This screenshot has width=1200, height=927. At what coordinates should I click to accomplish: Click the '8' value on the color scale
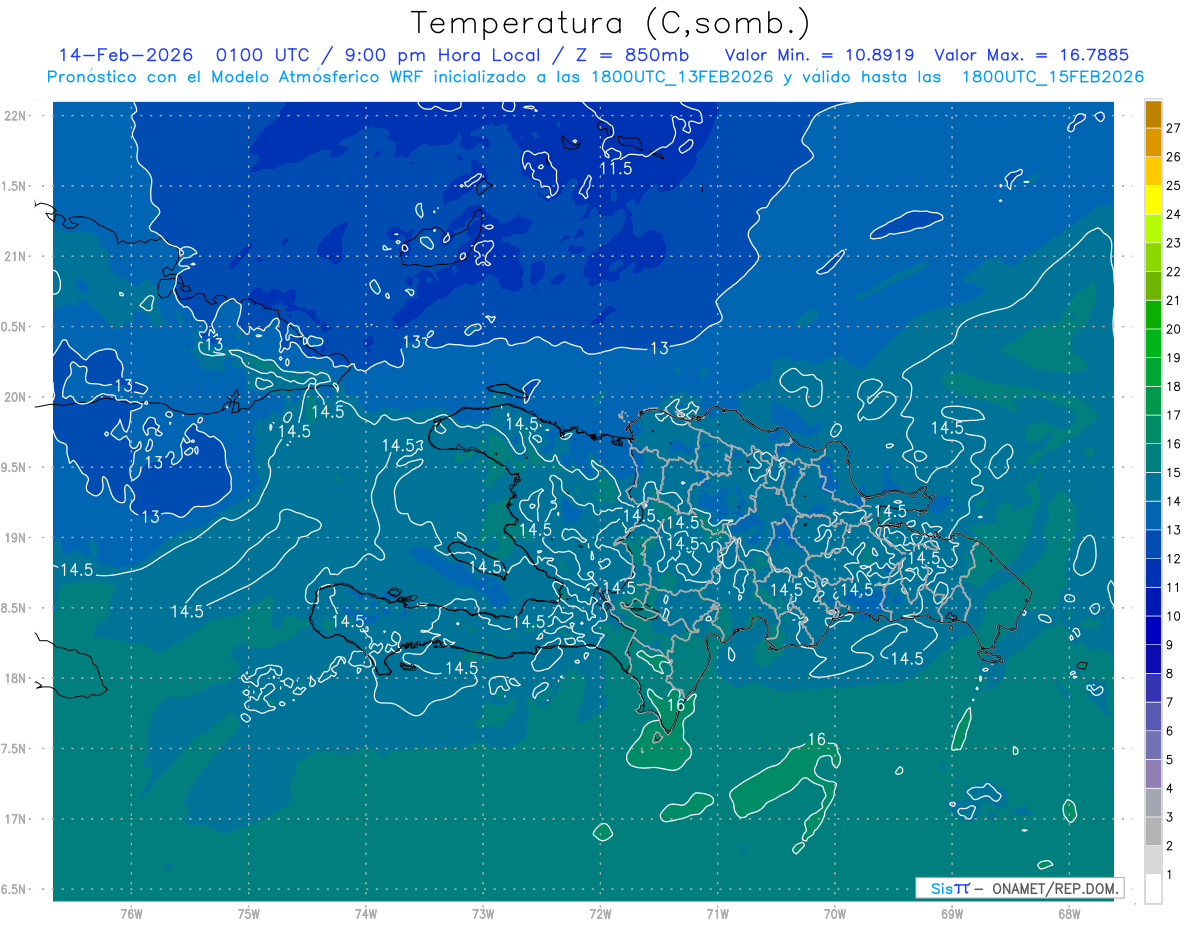[x=1170, y=674]
